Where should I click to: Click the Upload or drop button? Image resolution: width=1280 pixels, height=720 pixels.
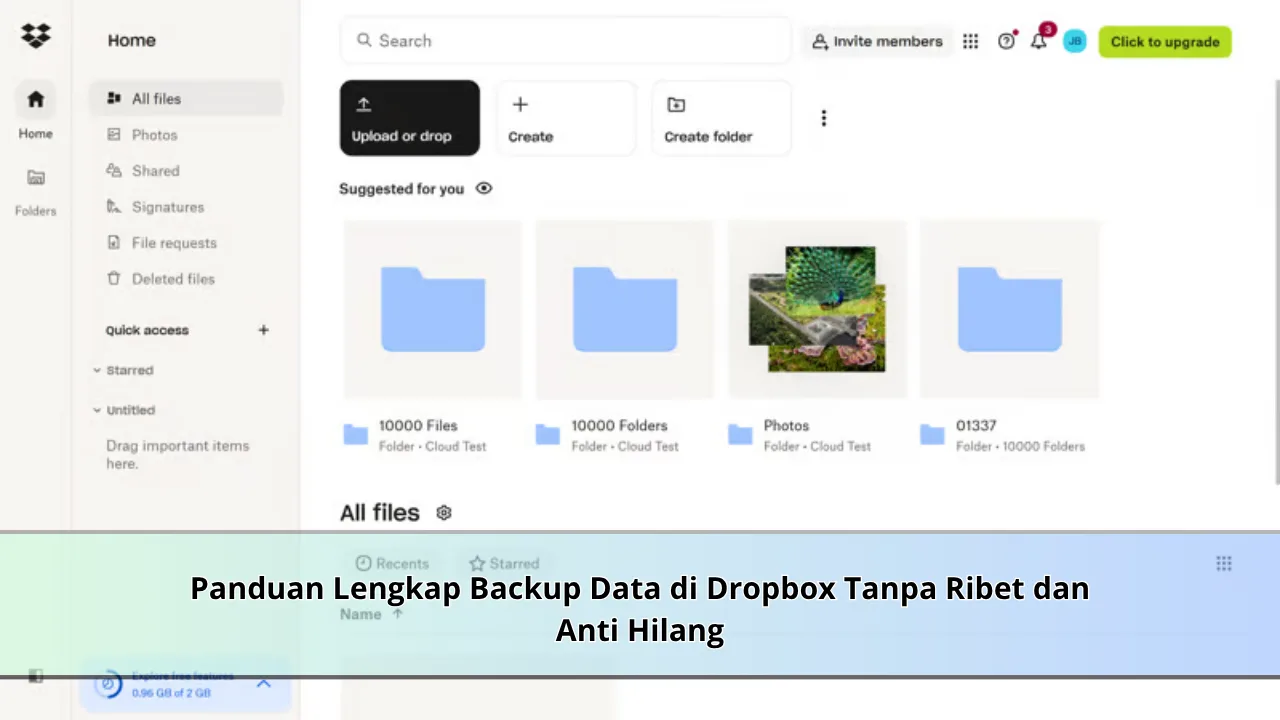pyautogui.click(x=409, y=118)
